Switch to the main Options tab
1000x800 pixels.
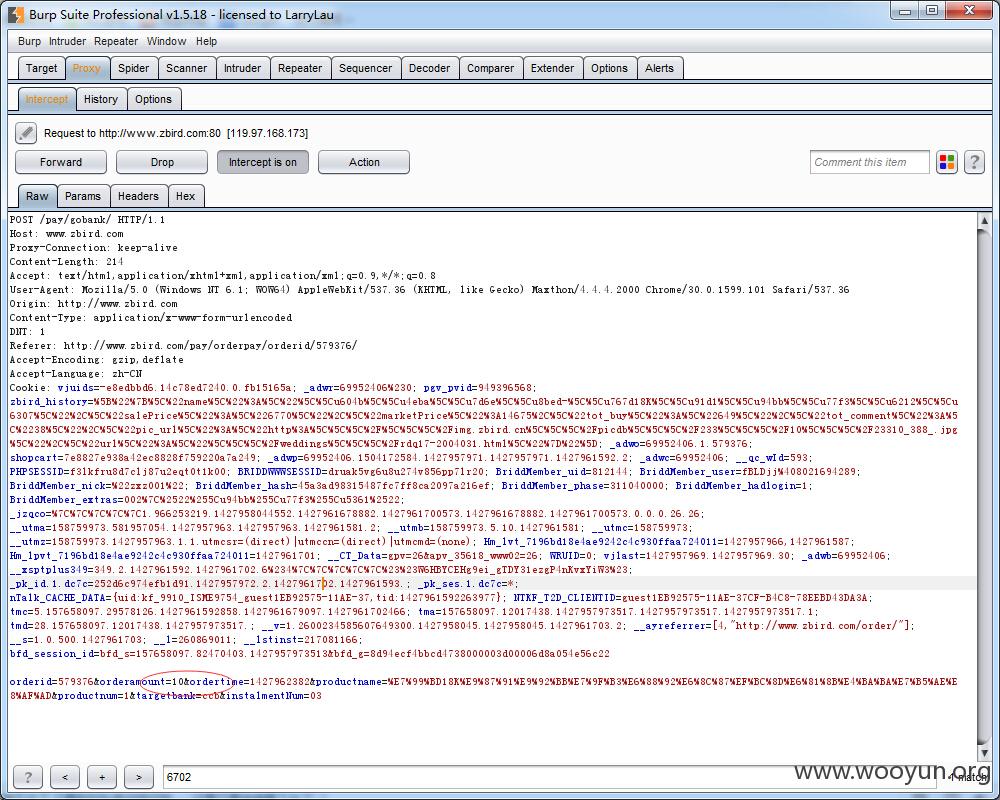pos(609,68)
